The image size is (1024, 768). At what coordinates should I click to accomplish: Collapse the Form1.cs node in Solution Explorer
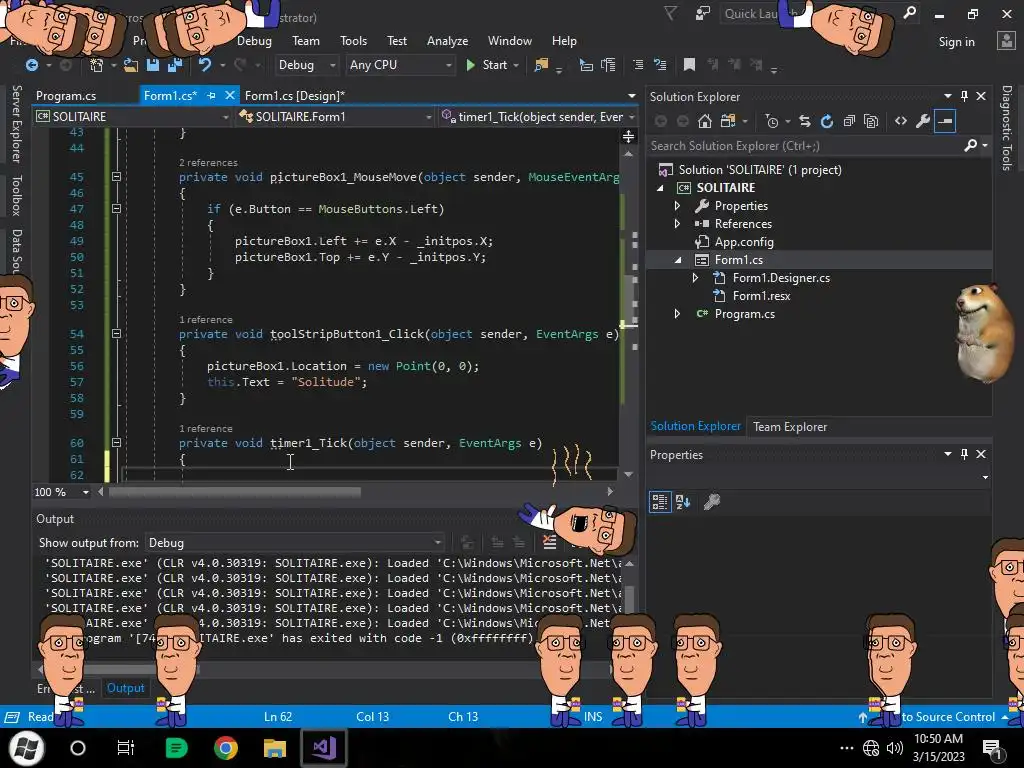678,260
